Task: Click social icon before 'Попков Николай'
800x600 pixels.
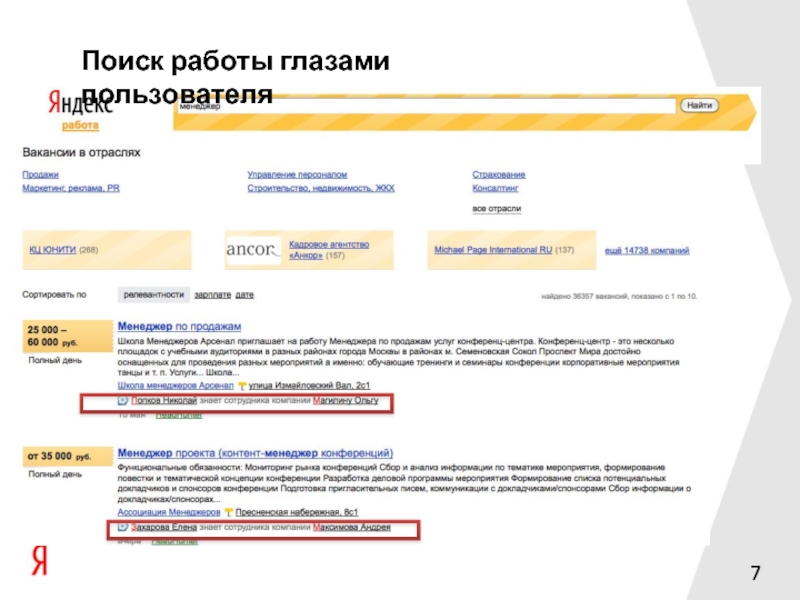Action: coord(122,401)
